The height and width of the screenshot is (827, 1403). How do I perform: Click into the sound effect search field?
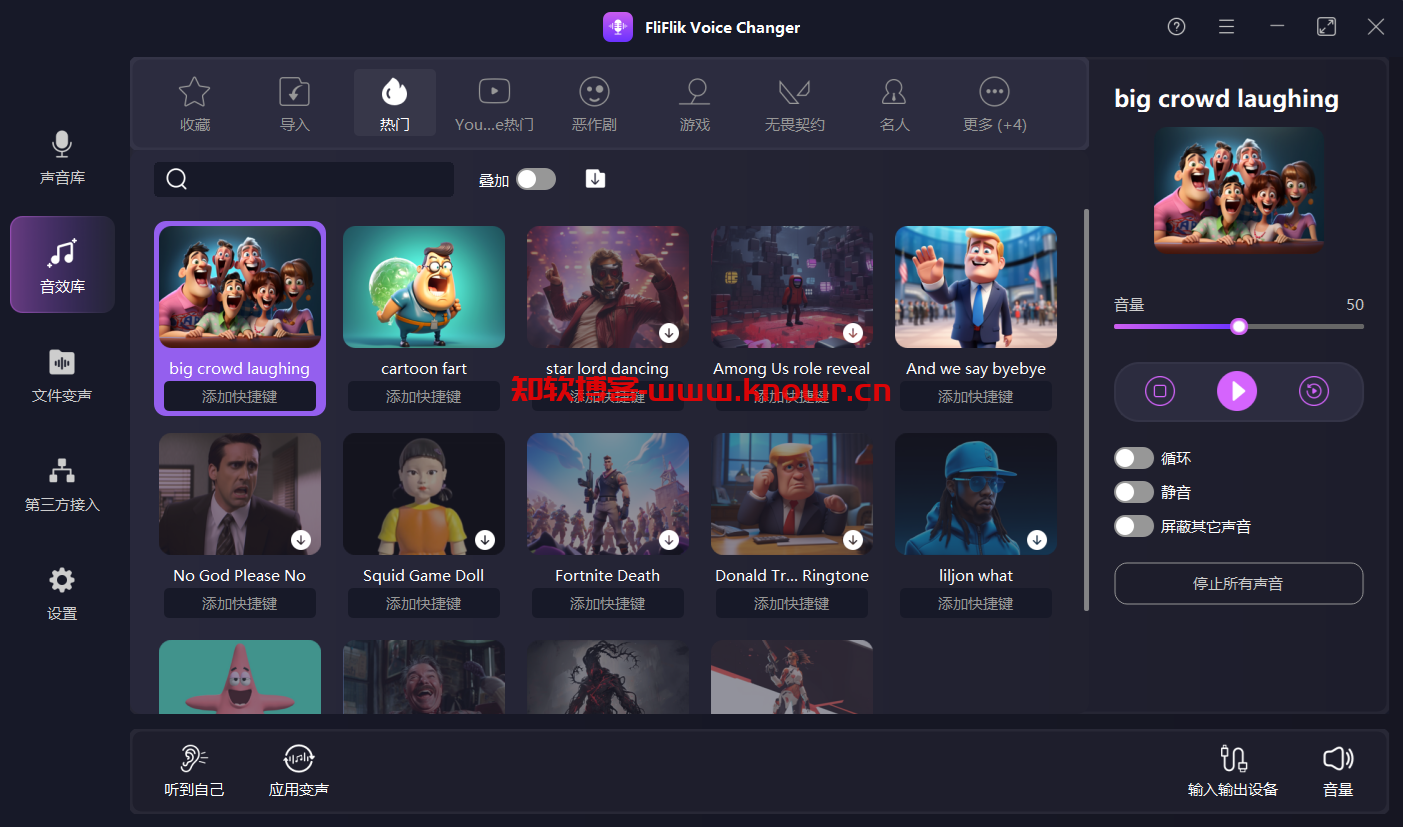pos(304,179)
